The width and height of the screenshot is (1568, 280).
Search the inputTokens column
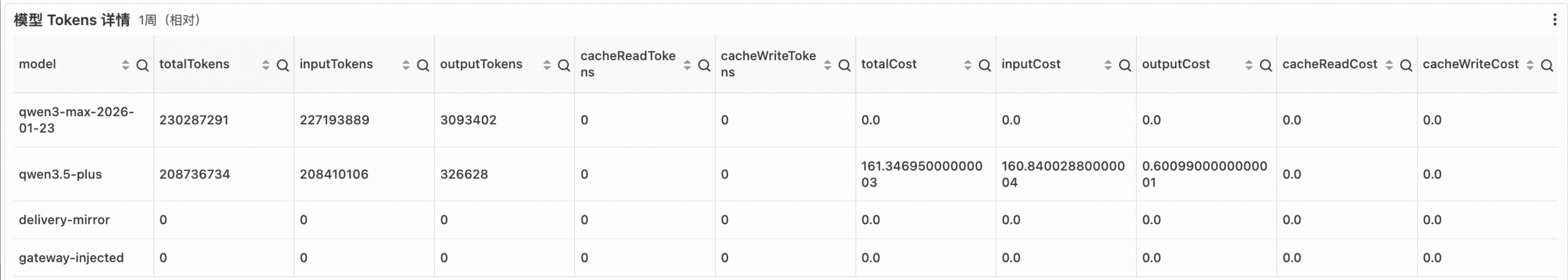423,66
